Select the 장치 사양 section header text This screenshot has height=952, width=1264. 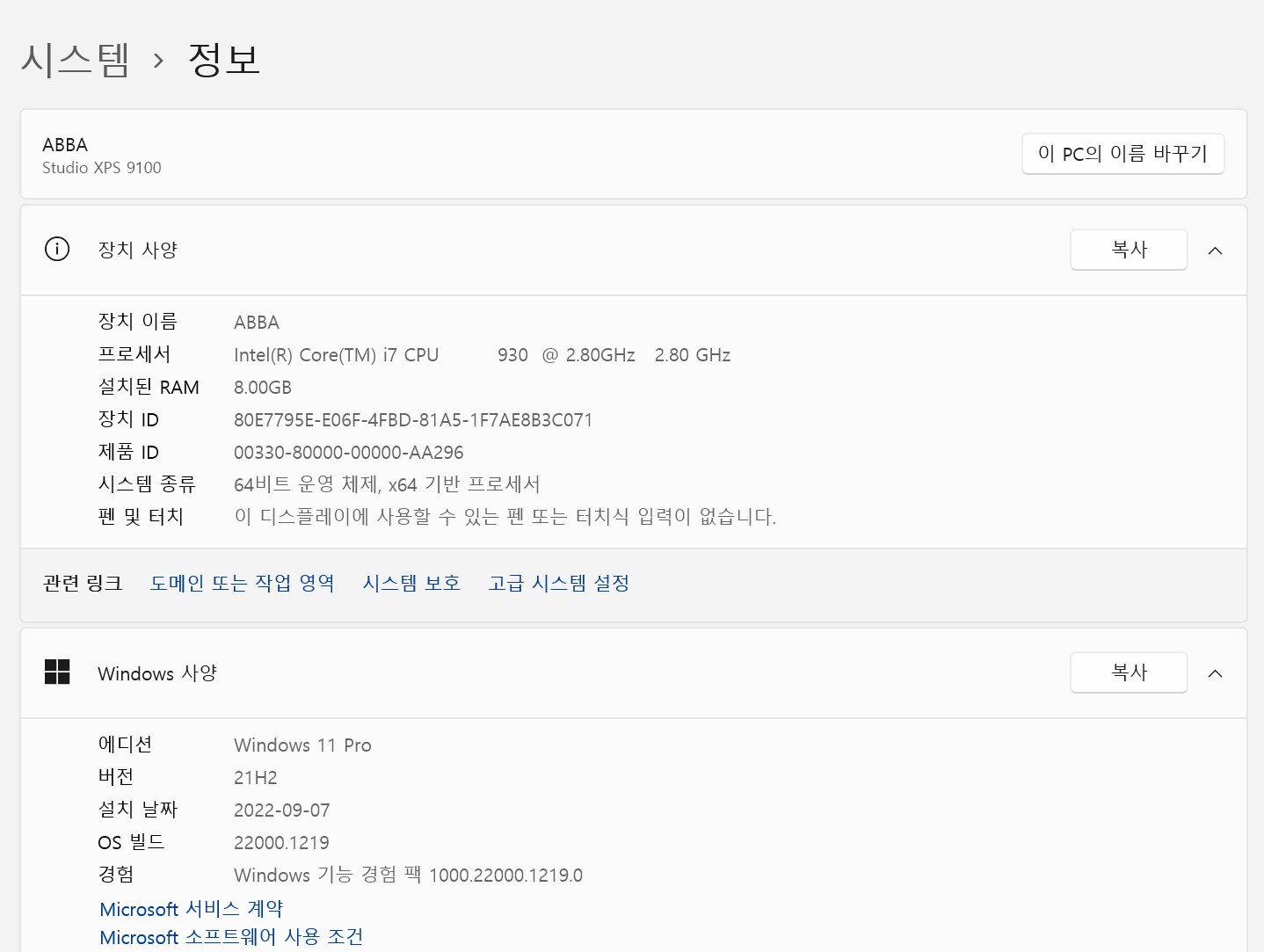[x=138, y=250]
